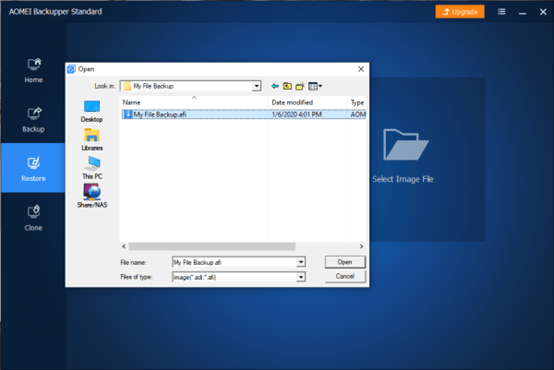The width and height of the screenshot is (554, 370).
Task: Expand the File name dropdown arrow
Action: 301,262
